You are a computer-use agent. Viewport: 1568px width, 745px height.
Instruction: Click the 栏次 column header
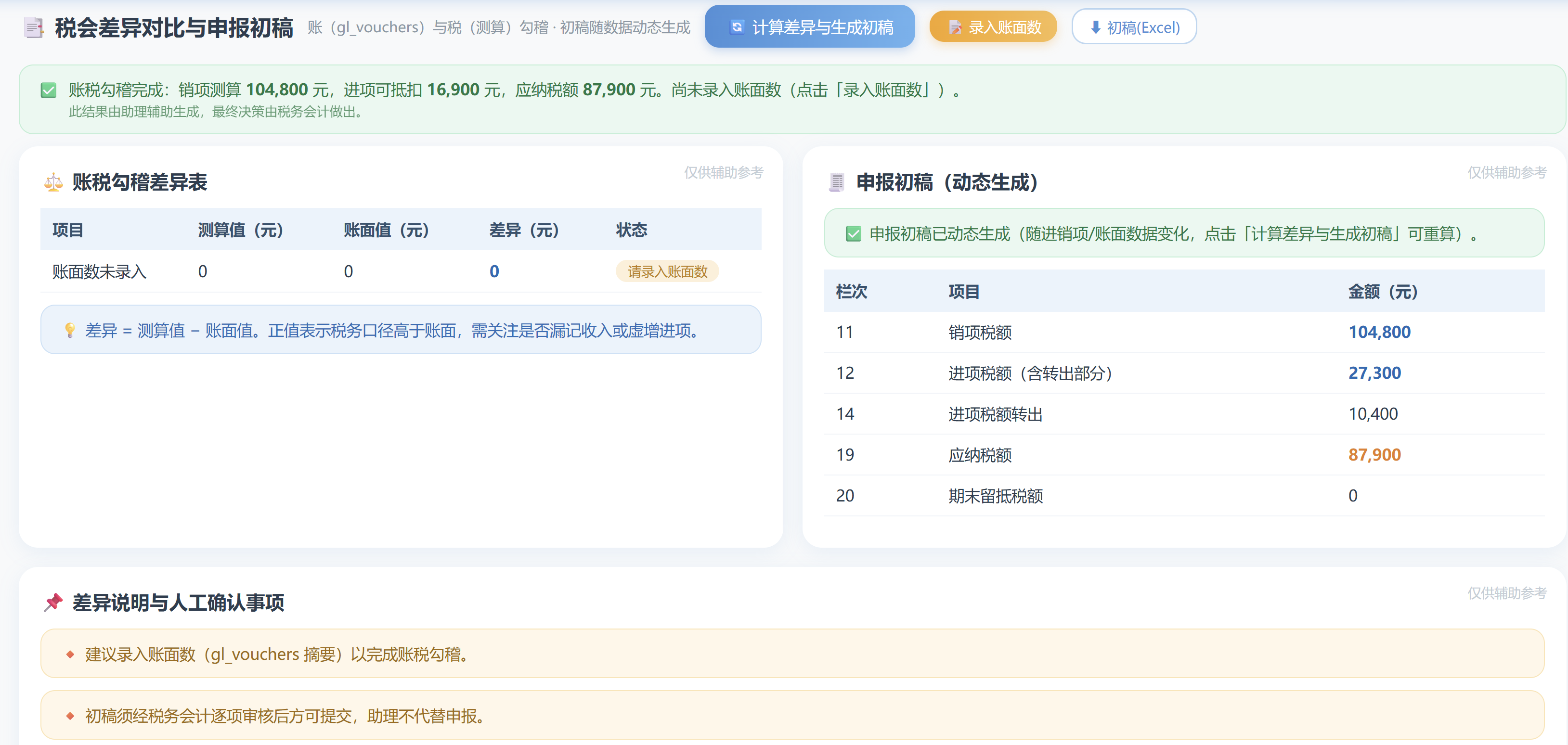click(852, 292)
